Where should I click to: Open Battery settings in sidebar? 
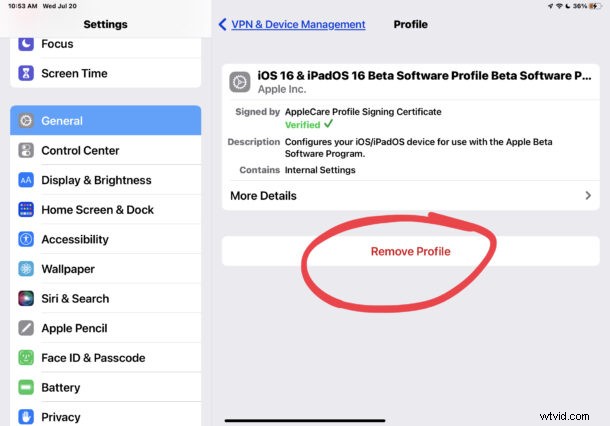(x=106, y=387)
